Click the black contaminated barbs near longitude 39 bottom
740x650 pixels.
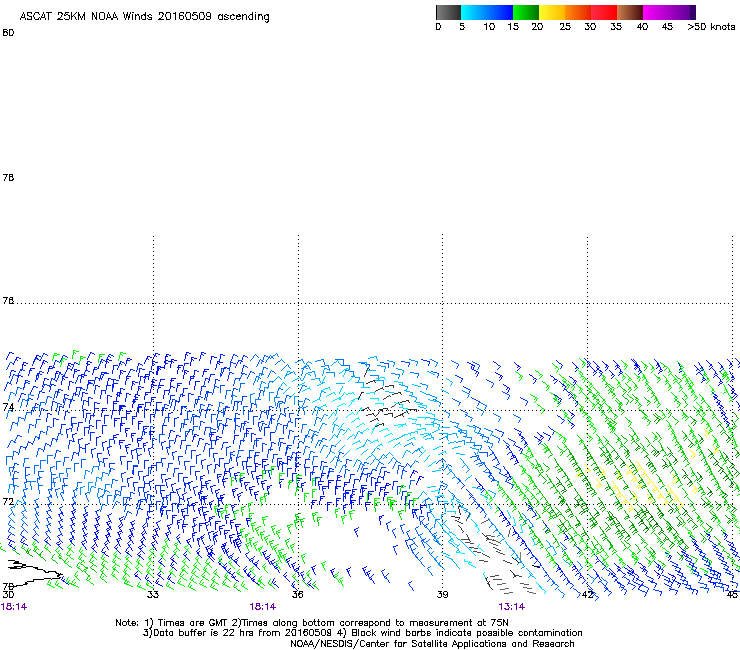tap(496, 550)
